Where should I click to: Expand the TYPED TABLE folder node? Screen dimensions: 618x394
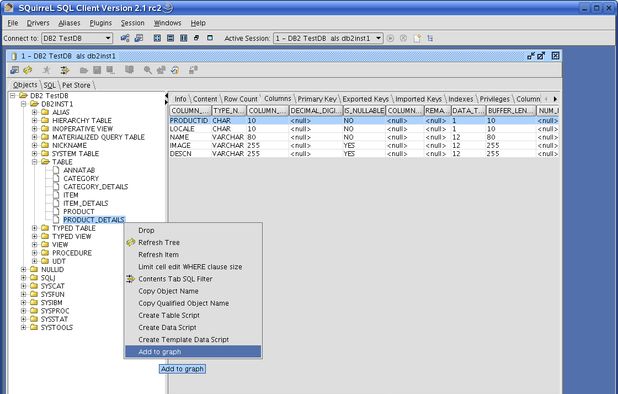(x=35, y=228)
